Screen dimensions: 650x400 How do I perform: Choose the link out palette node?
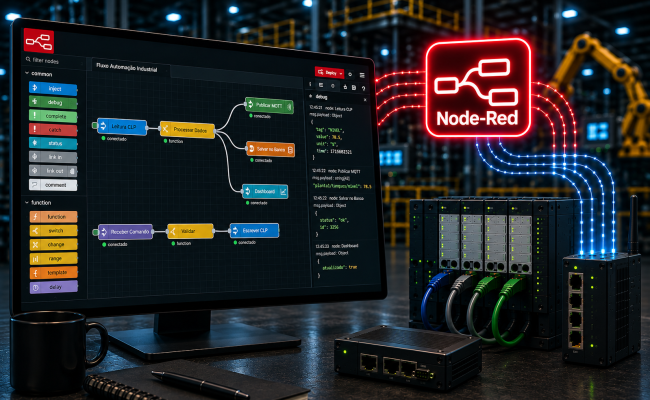(x=53, y=171)
